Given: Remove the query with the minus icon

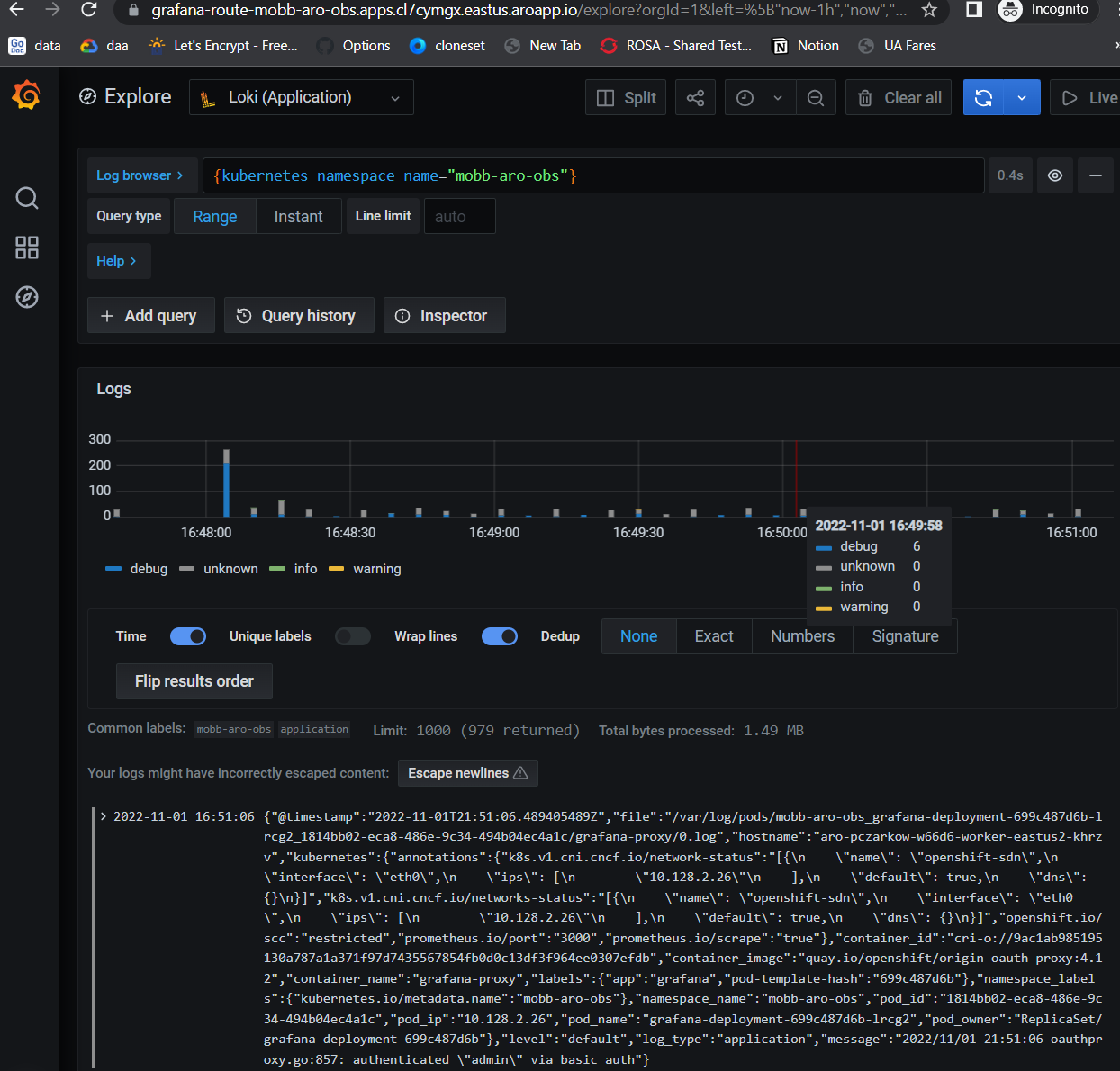Looking at the screenshot, I should coord(1096,175).
